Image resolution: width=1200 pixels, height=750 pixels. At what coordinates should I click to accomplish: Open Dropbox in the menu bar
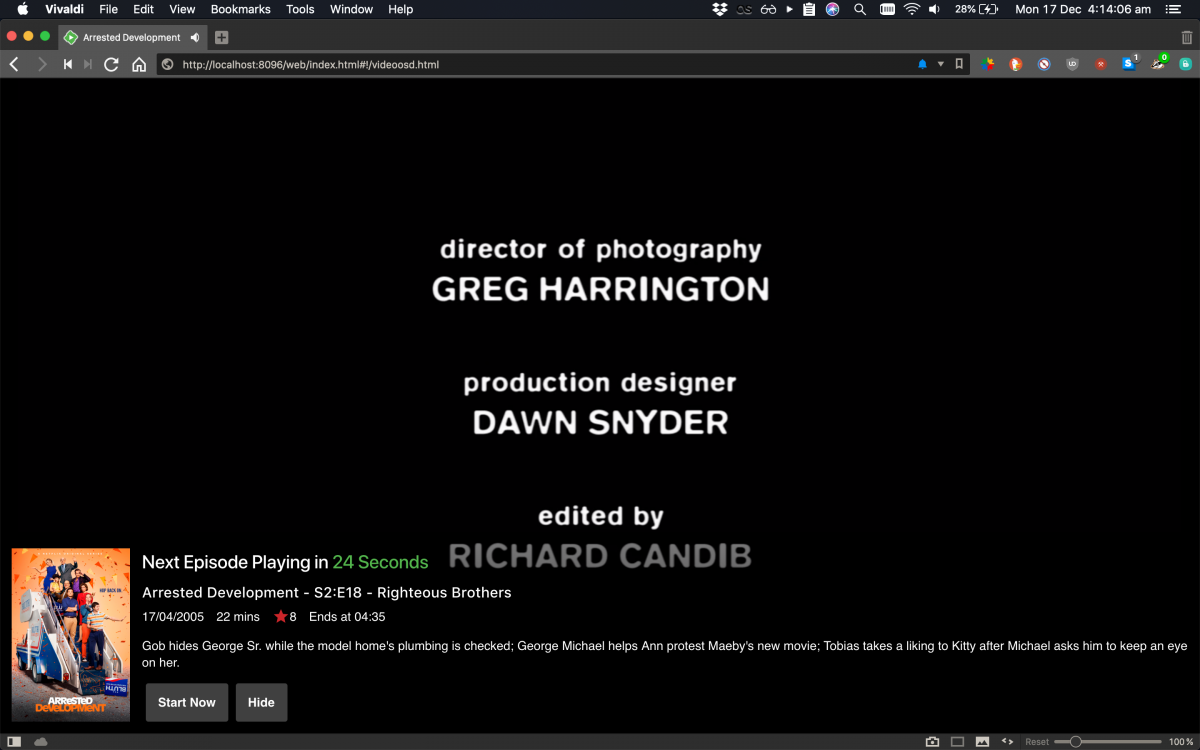(720, 9)
